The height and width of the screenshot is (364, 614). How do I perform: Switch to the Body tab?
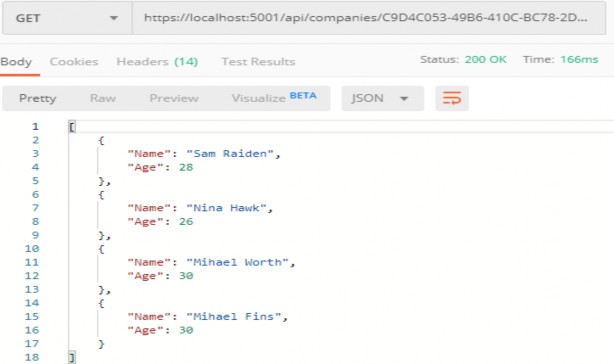(x=16, y=62)
